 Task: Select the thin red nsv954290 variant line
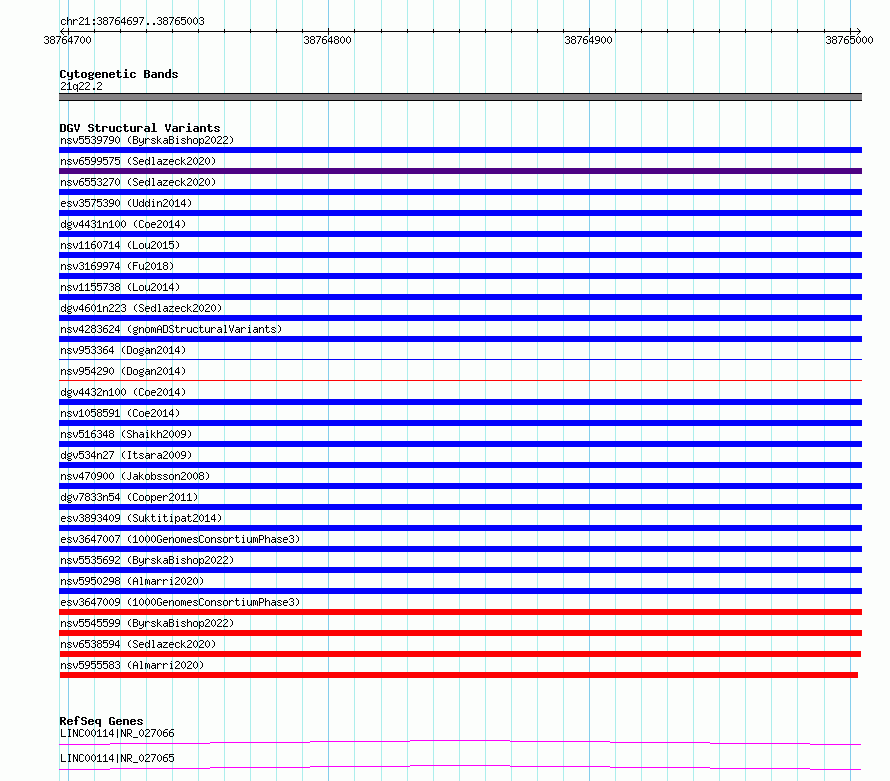coord(460,380)
